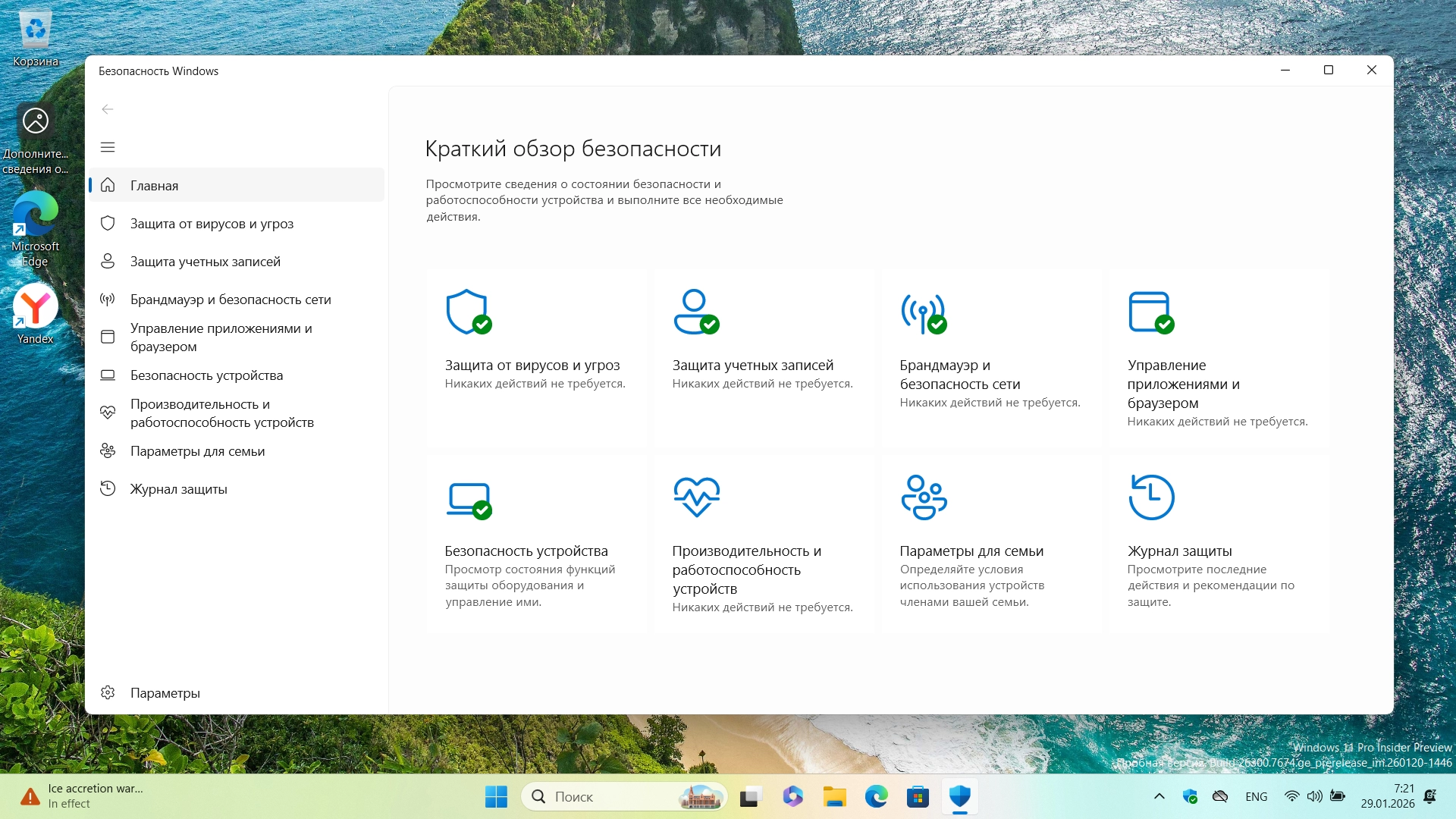This screenshot has width=1456, height=819.
Task: Toggle the hamburger navigation menu
Action: coord(108,147)
